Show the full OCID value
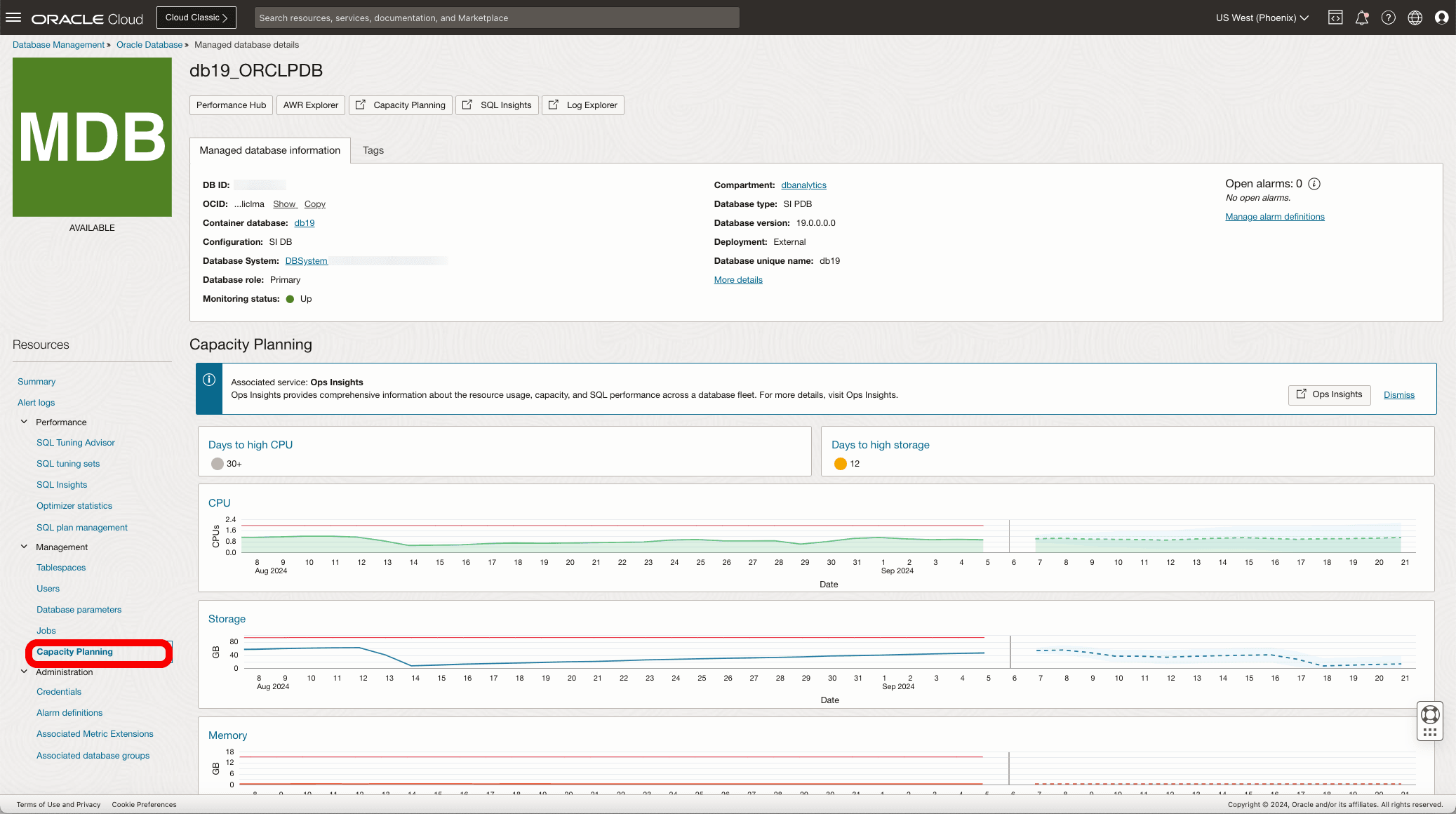Image resolution: width=1456 pixels, height=814 pixels. tap(285, 203)
